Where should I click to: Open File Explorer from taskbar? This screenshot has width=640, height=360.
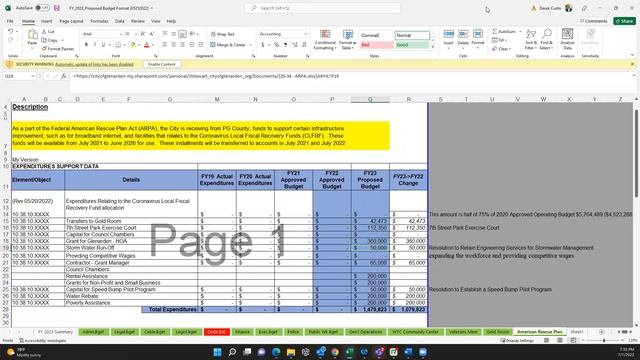291,352
